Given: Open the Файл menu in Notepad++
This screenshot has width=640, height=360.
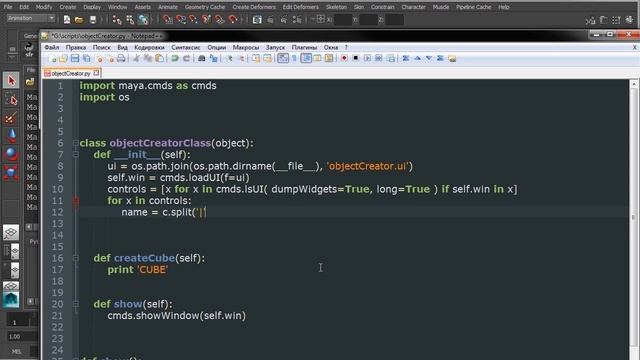Looking at the screenshot, I should coord(51,47).
